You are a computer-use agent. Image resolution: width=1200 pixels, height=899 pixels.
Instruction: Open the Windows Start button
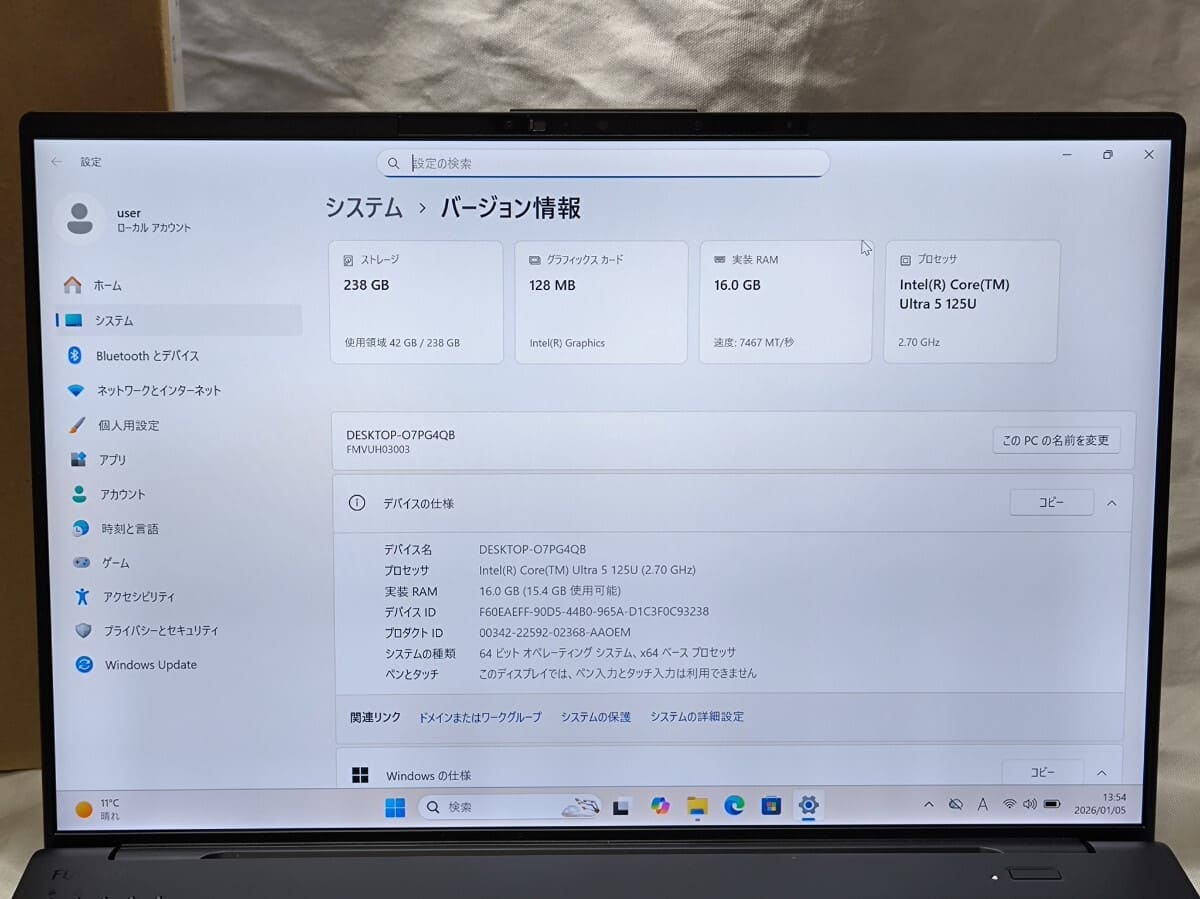pos(396,807)
